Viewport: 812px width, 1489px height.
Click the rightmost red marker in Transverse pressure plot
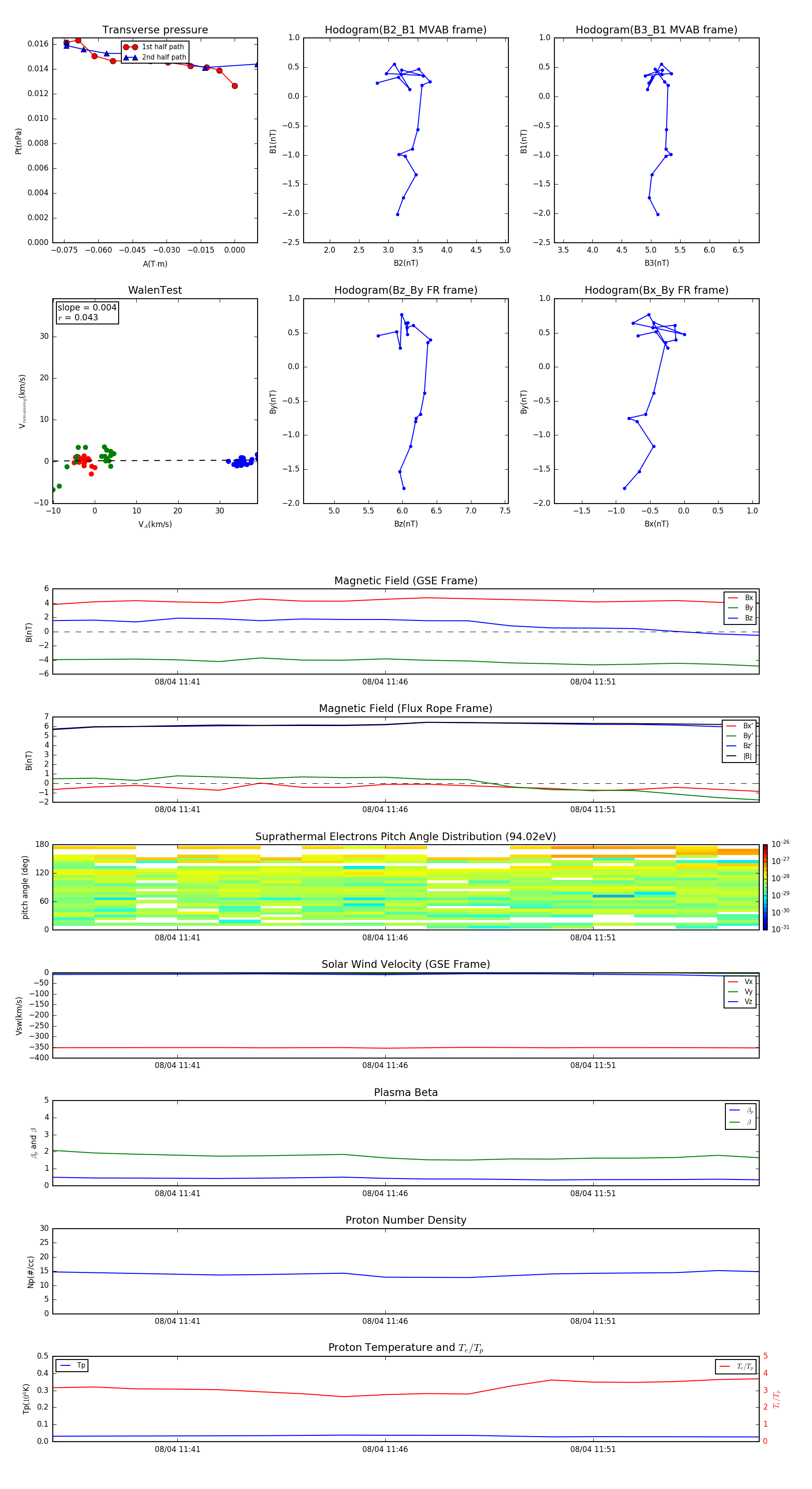coord(235,86)
